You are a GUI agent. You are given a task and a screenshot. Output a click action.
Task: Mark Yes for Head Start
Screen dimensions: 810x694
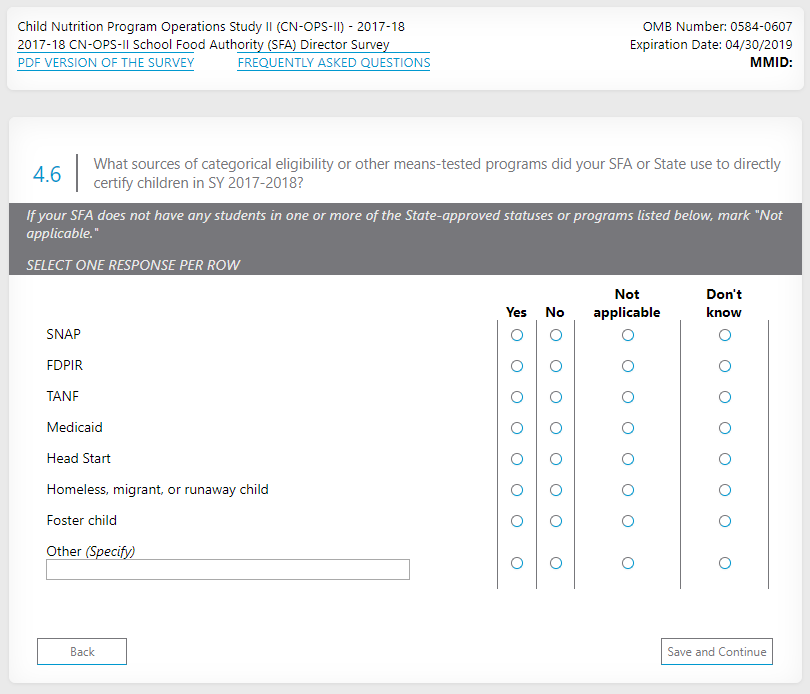517,459
